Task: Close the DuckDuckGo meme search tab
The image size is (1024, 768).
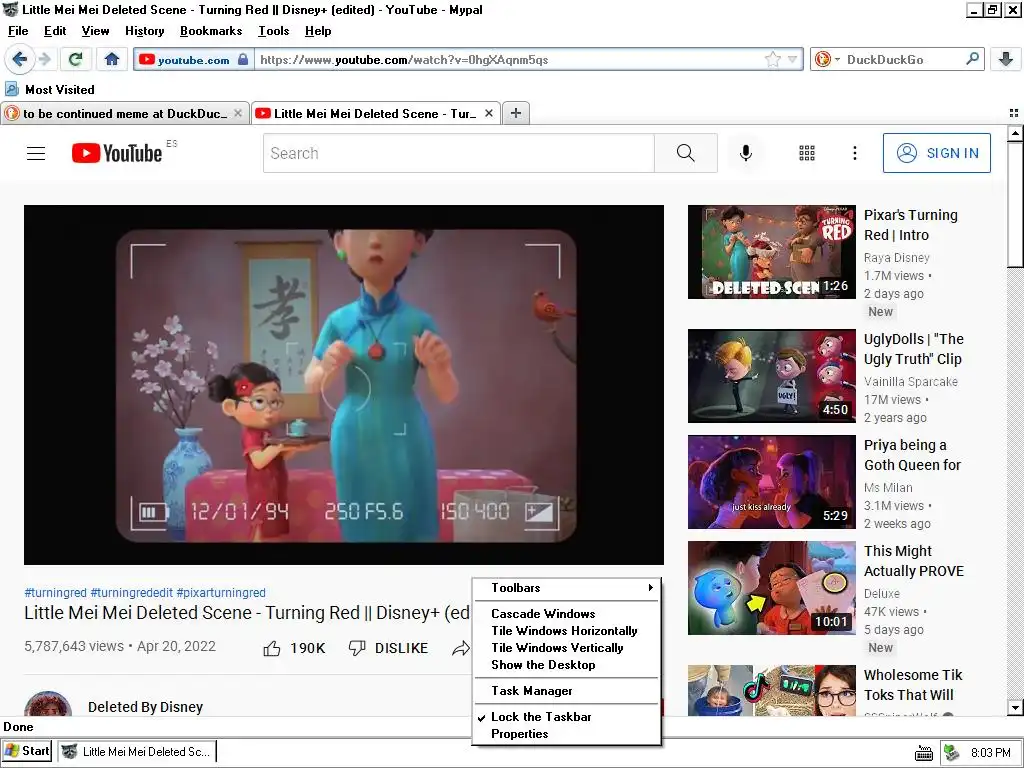Action: (238, 113)
